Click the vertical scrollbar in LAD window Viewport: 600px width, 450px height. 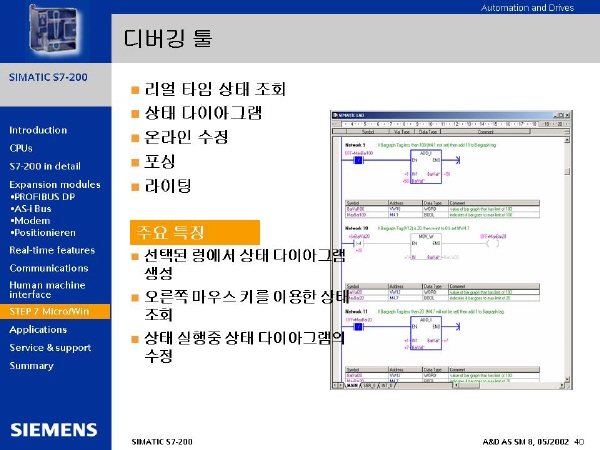click(x=567, y=259)
